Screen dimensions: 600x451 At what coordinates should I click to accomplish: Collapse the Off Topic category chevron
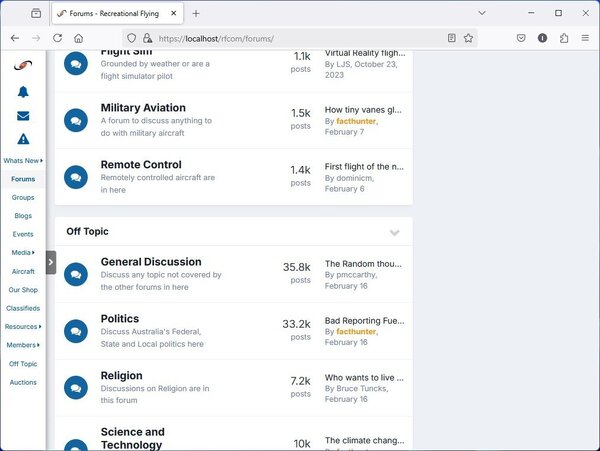(394, 232)
